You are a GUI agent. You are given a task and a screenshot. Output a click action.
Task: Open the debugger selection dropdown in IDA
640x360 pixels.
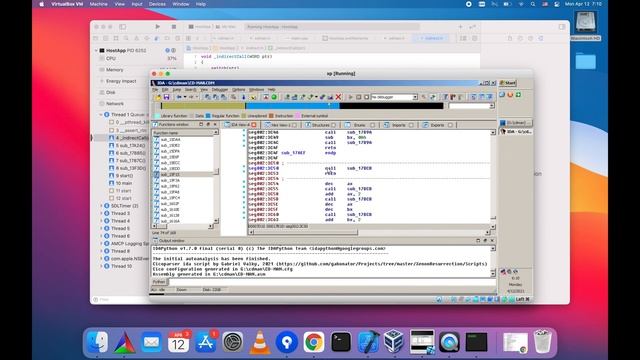tap(415, 97)
